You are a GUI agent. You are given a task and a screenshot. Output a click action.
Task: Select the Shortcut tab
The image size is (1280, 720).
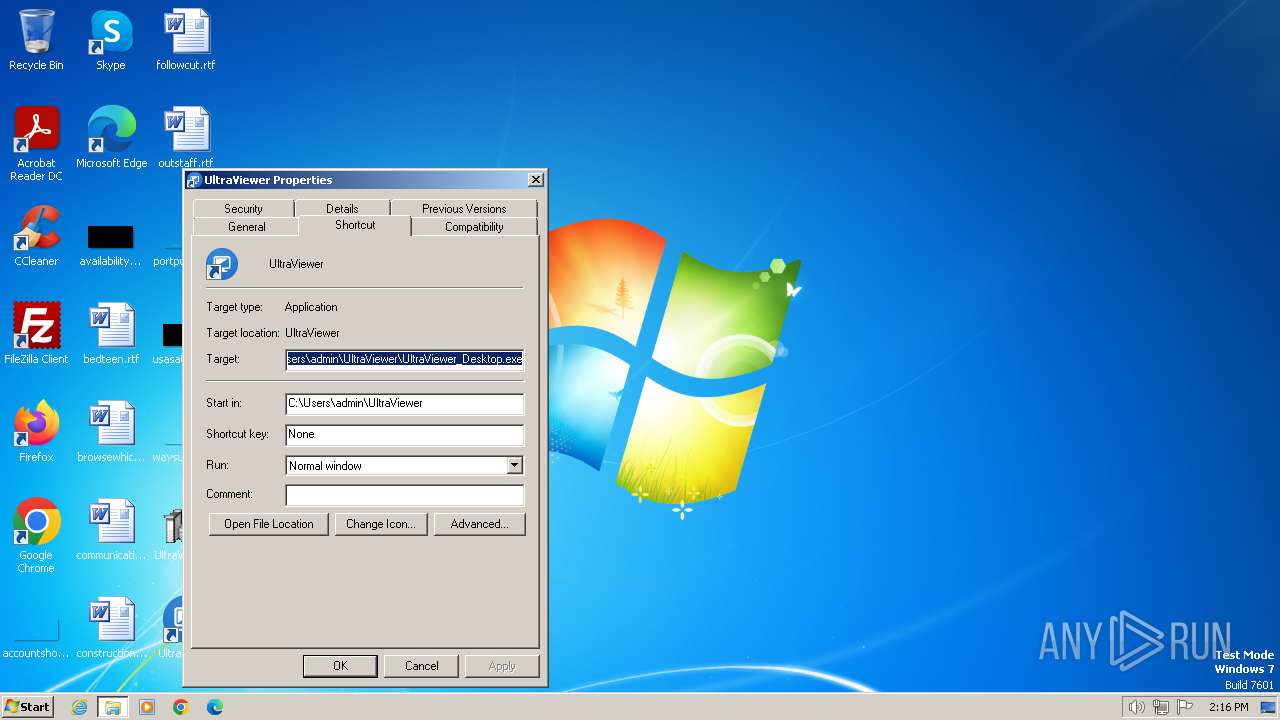tap(355, 225)
